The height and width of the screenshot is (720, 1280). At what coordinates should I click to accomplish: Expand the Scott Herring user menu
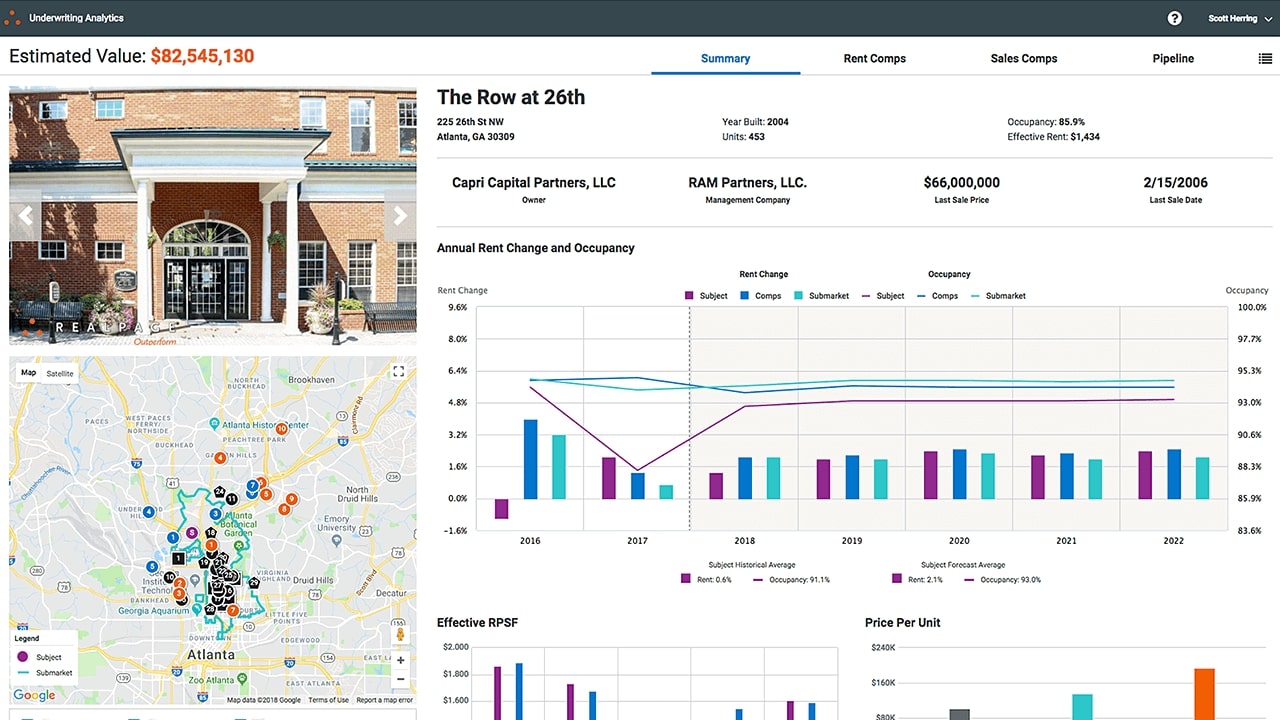[x=1240, y=18]
